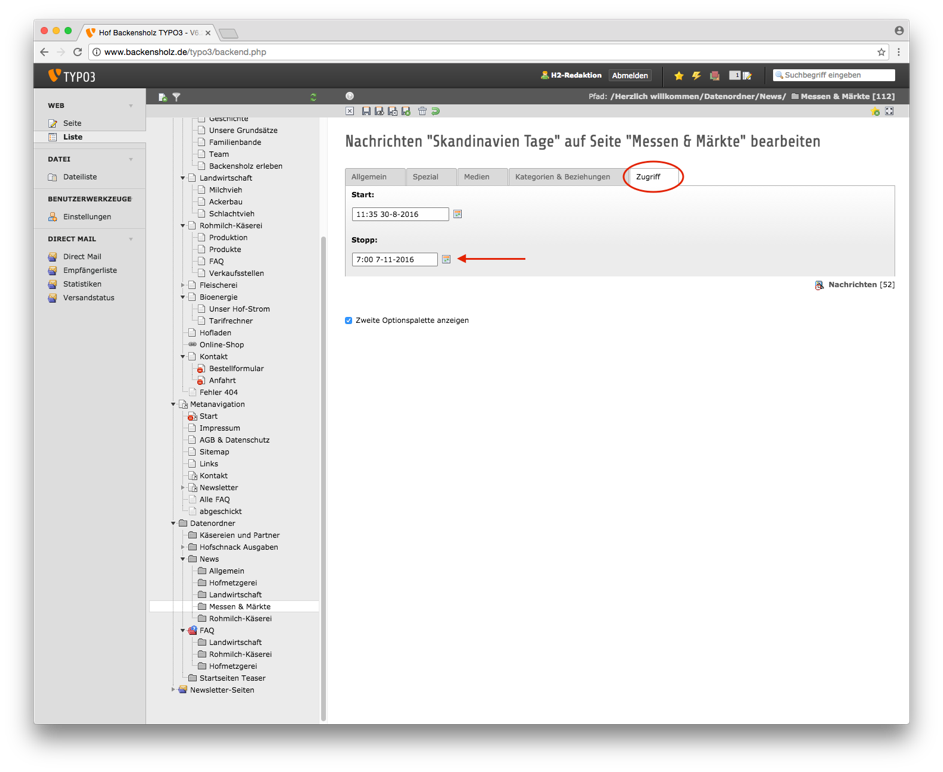The width and height of the screenshot is (943, 772).
Task: Open Dateiliste module in sidebar
Action: click(x=80, y=177)
